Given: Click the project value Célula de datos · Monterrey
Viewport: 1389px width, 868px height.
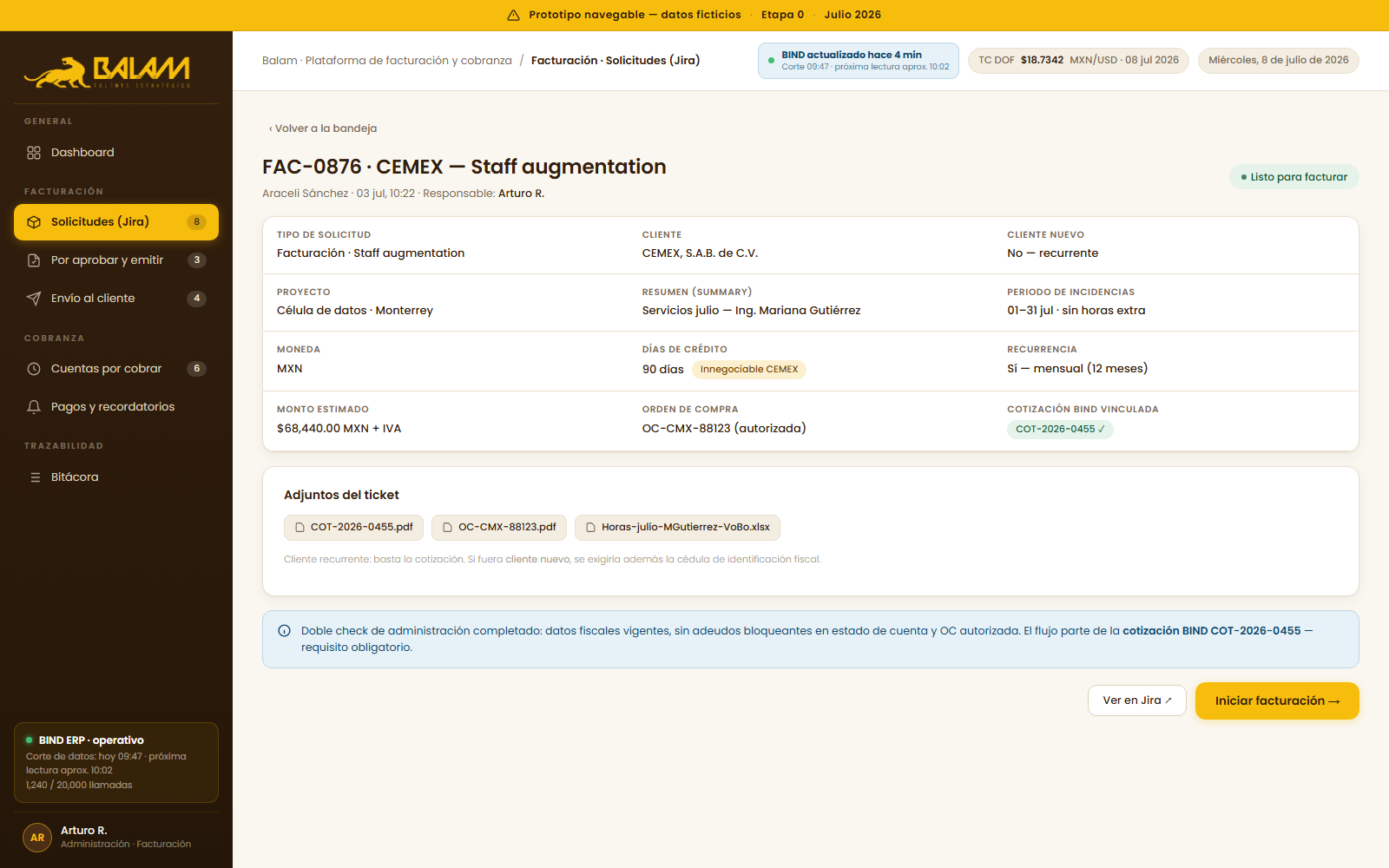Looking at the screenshot, I should [x=355, y=311].
